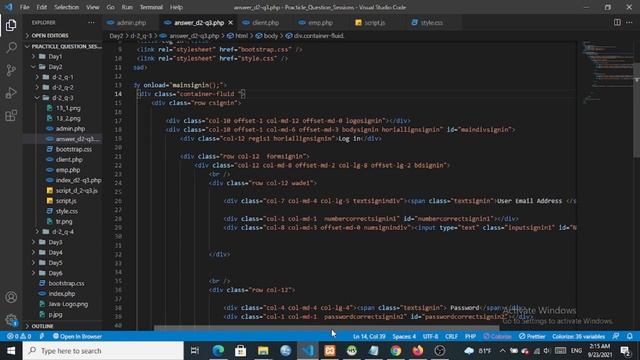Open Google Chrome from taskbar
The width and height of the screenshot is (640, 360).
click(396, 351)
